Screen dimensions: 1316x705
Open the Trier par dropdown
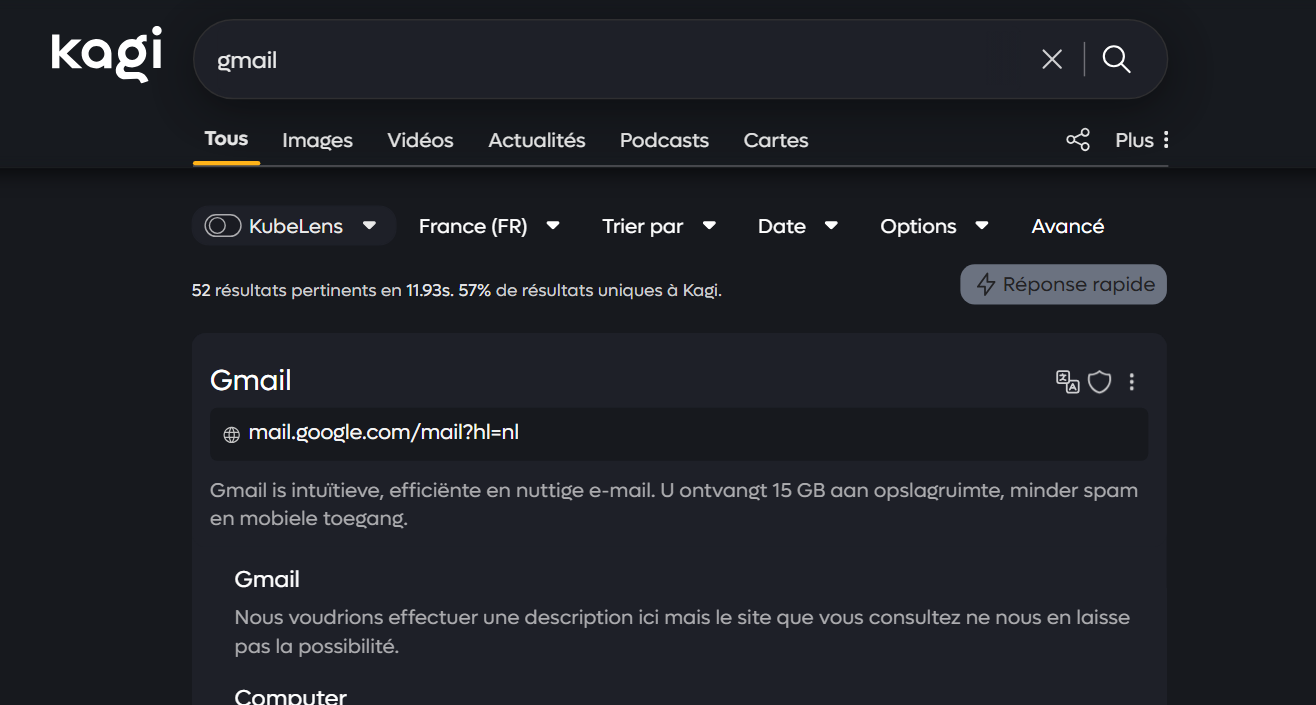click(x=658, y=226)
